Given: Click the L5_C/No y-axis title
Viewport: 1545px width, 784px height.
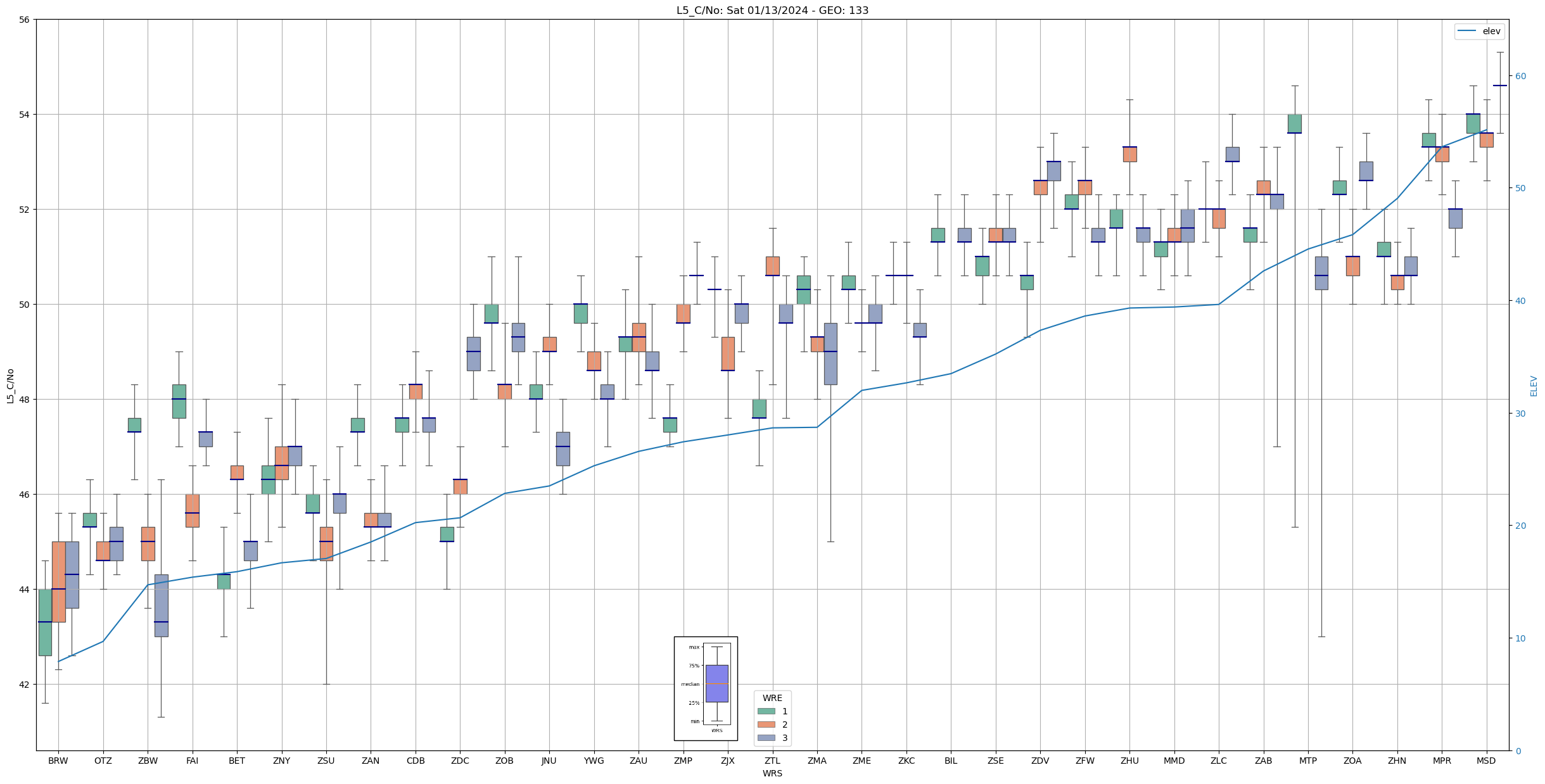Looking at the screenshot, I should pos(10,386).
